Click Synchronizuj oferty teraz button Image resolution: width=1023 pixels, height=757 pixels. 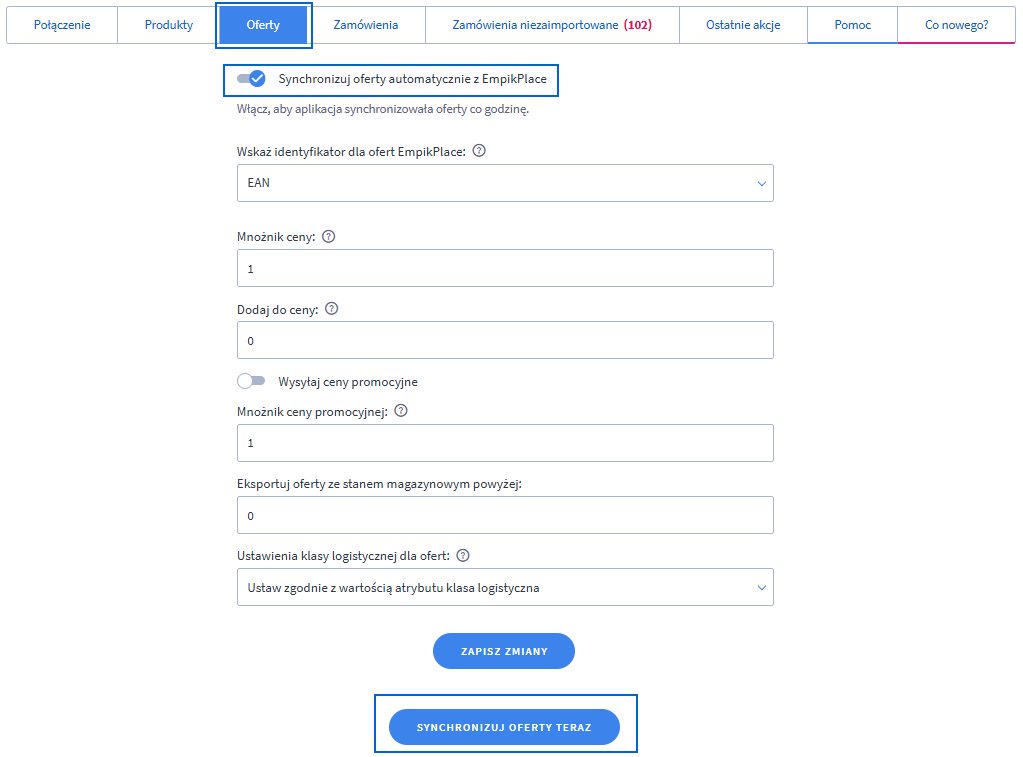(504, 727)
